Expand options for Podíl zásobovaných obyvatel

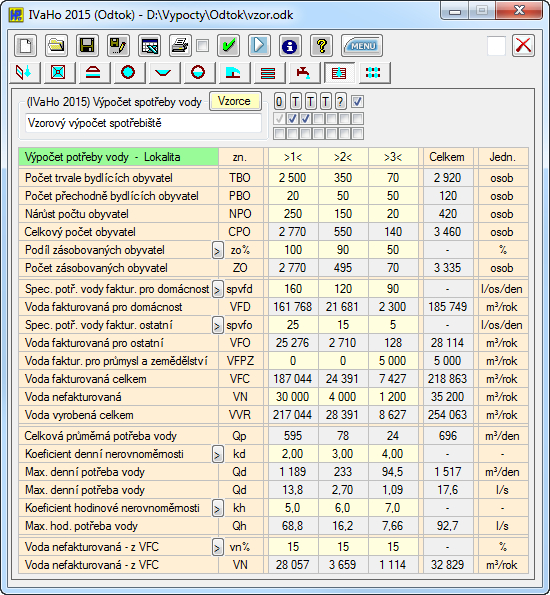point(217,251)
